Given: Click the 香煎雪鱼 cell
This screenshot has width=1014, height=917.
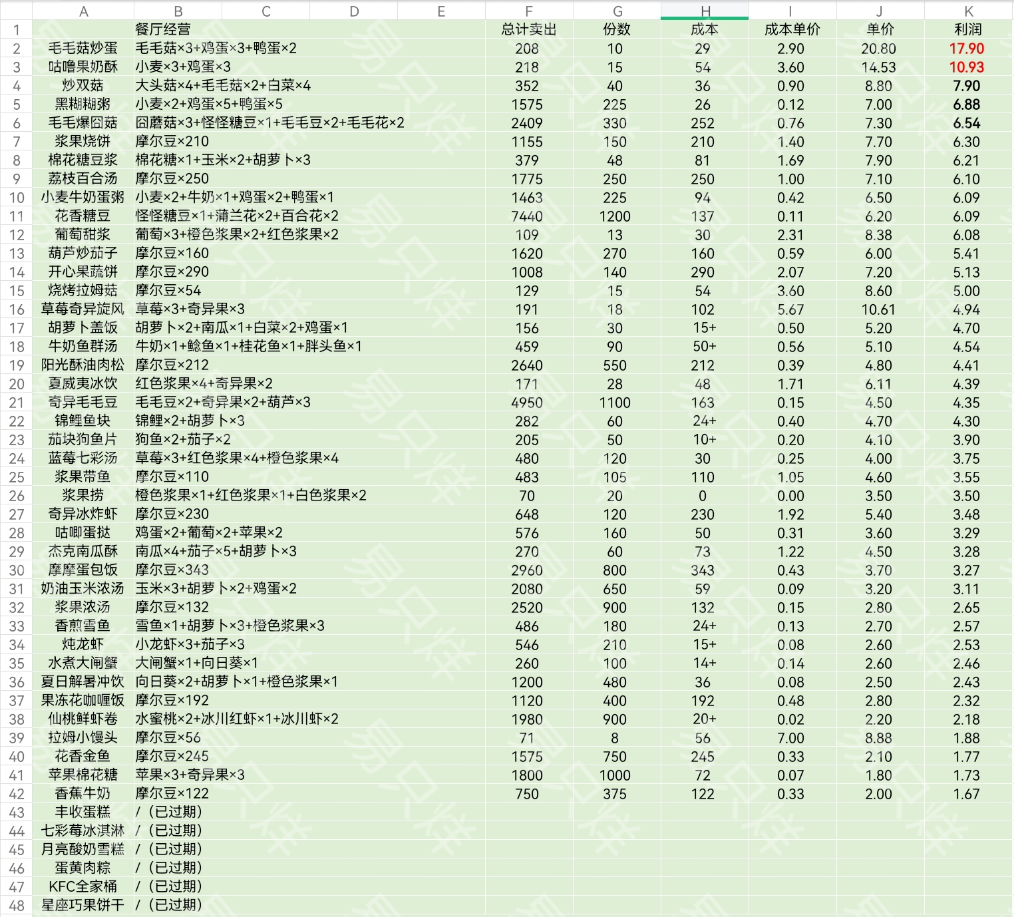Looking at the screenshot, I should click(83, 626).
